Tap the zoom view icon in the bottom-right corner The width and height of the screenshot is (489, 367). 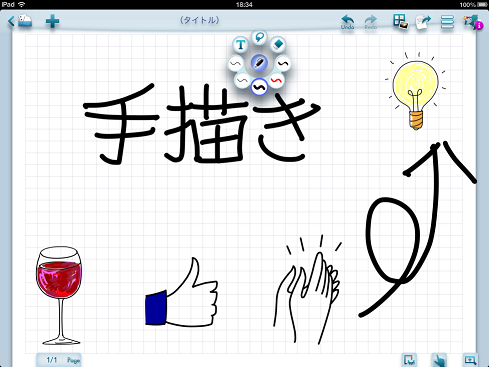(x=470, y=360)
